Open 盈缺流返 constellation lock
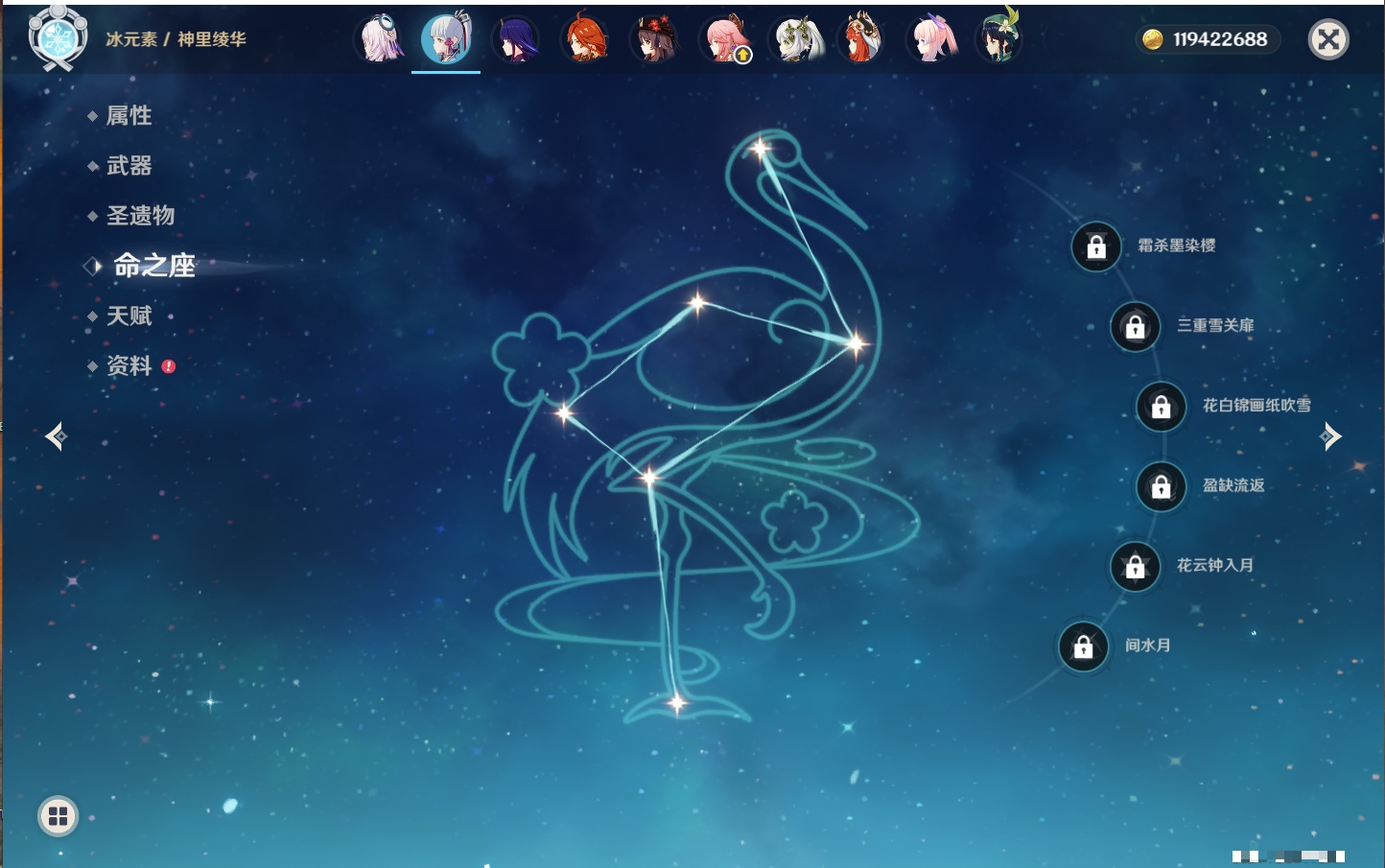Image resolution: width=1385 pixels, height=868 pixels. (1162, 486)
